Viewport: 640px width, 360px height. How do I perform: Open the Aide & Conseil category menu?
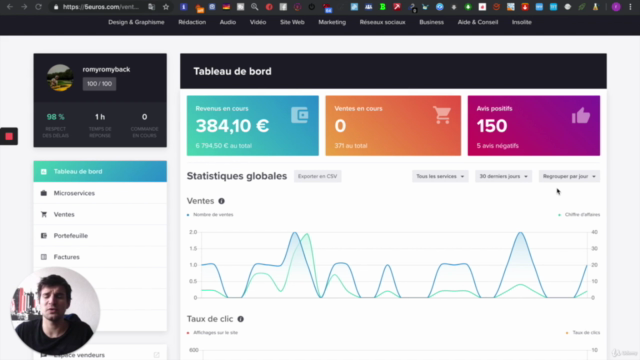[478, 22]
